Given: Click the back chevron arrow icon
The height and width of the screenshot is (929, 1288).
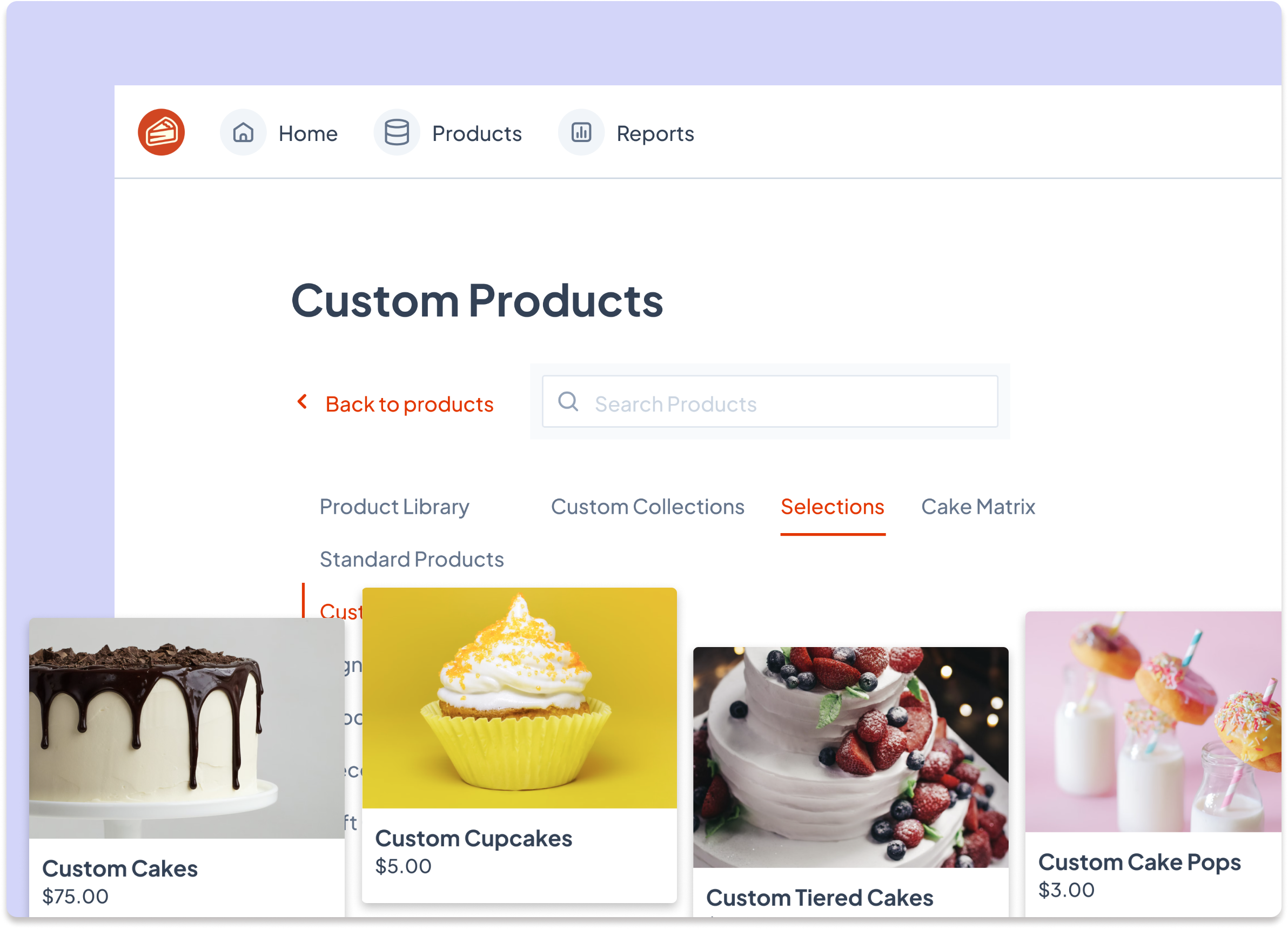Looking at the screenshot, I should pos(302,402).
